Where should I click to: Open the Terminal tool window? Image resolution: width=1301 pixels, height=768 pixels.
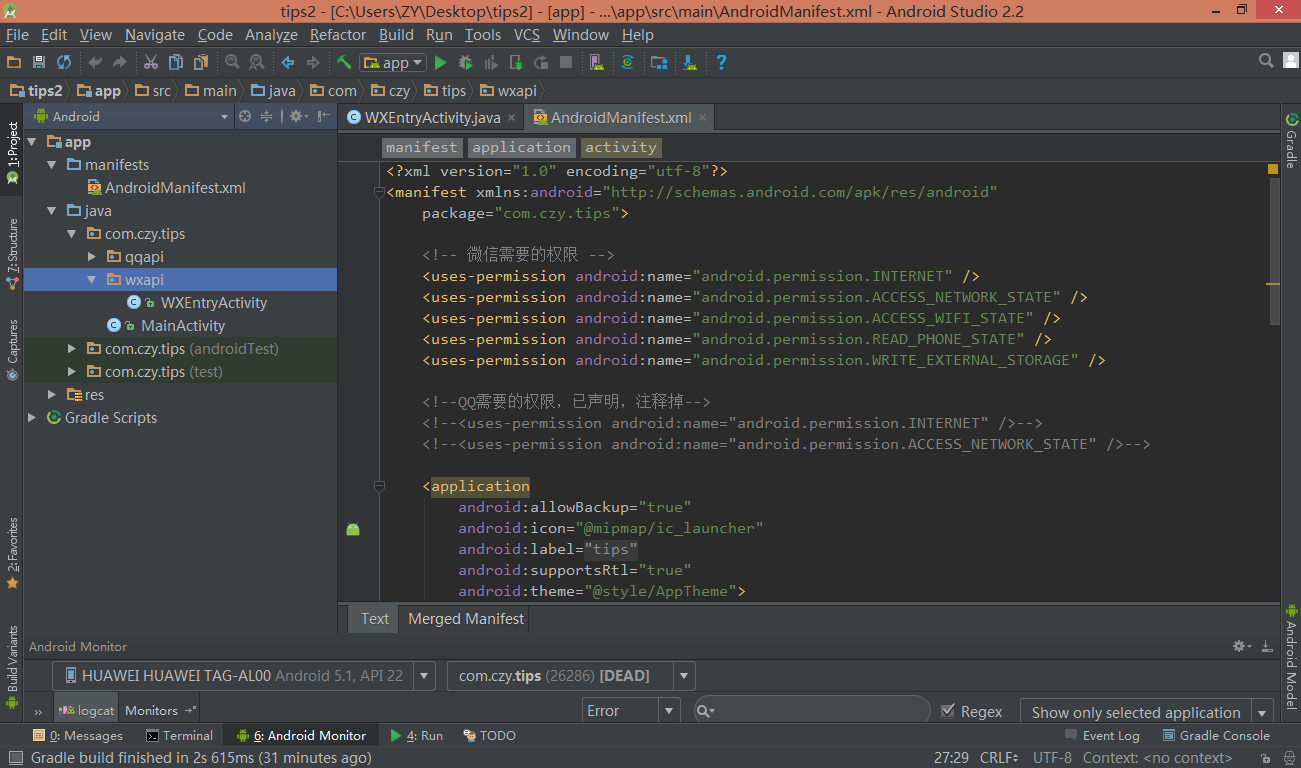point(179,736)
